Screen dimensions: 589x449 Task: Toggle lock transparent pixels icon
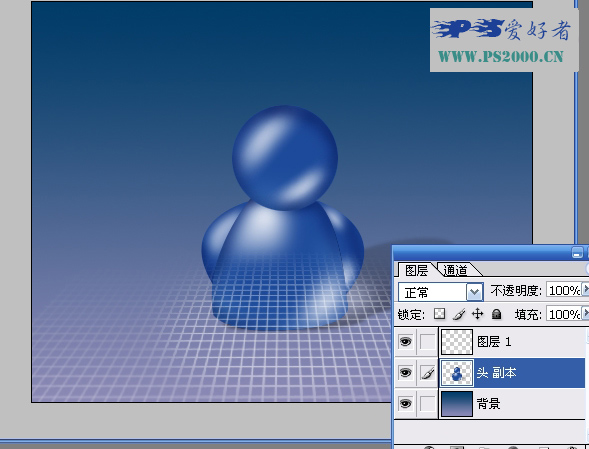(439, 314)
